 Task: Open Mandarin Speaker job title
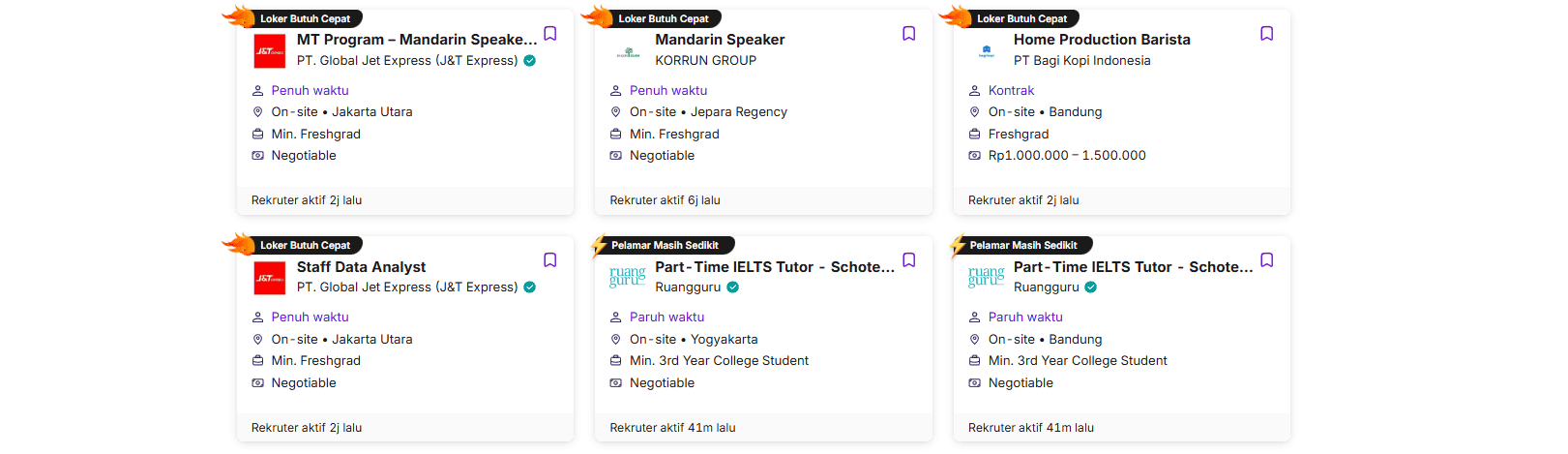click(x=720, y=40)
